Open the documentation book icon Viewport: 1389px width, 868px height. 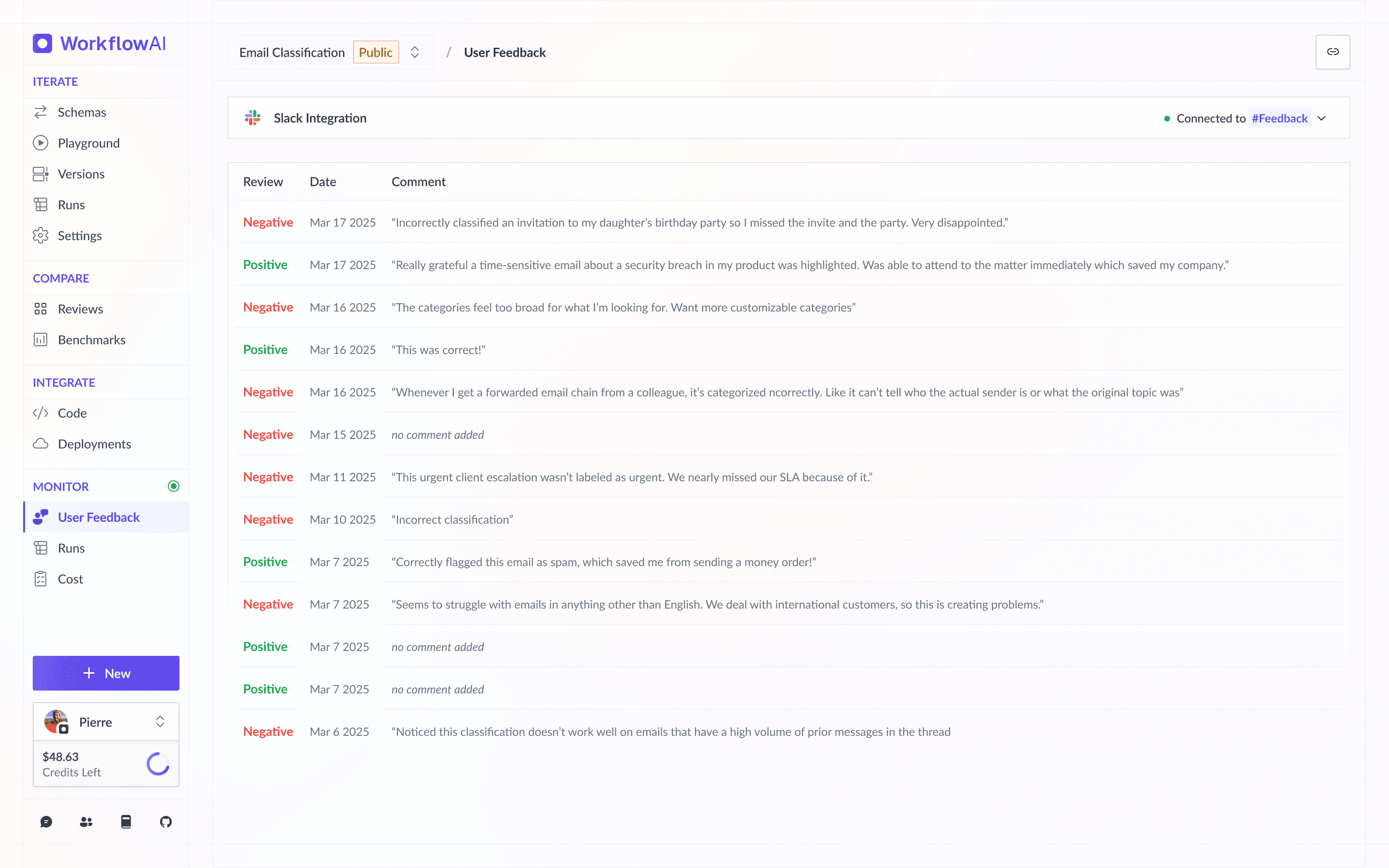(x=126, y=822)
